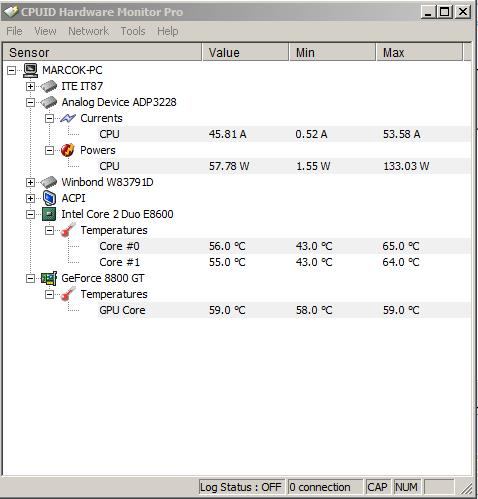Open the File menu
Viewport: 478px width, 499px height.
click(x=14, y=31)
